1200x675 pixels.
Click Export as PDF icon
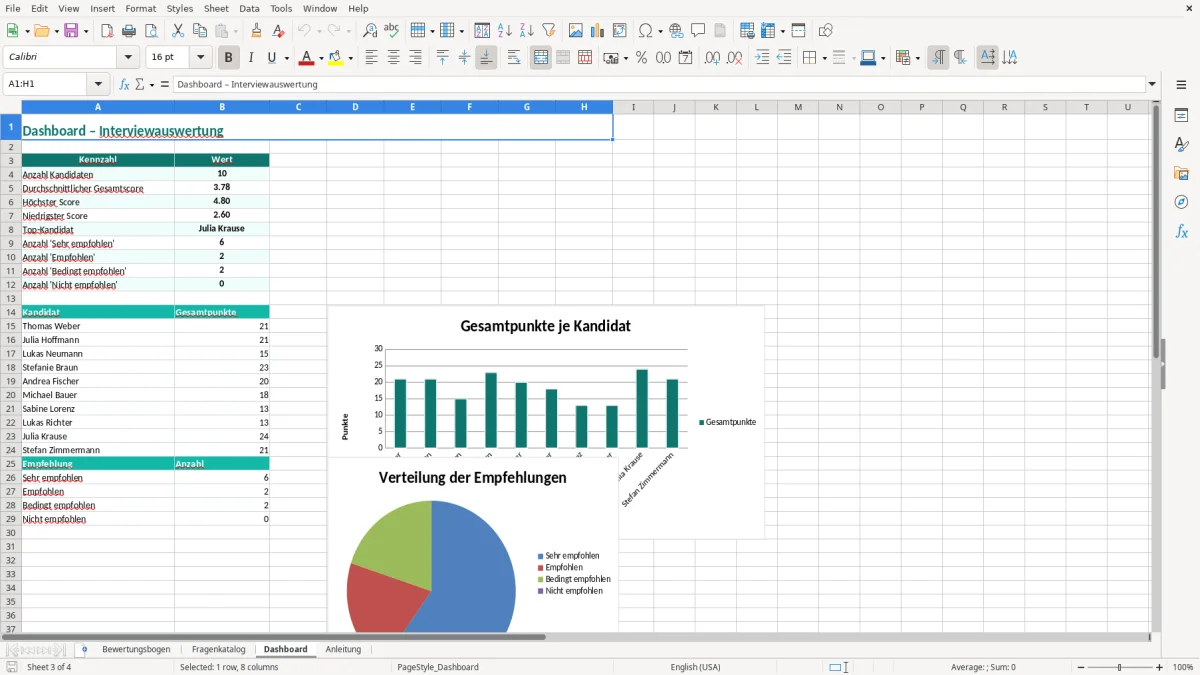107,31
